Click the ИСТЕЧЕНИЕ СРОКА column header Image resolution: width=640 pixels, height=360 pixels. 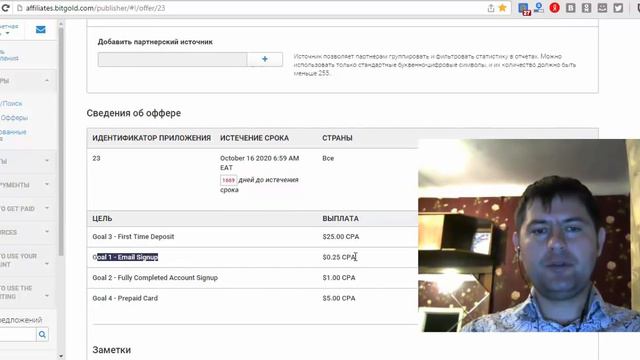point(254,138)
